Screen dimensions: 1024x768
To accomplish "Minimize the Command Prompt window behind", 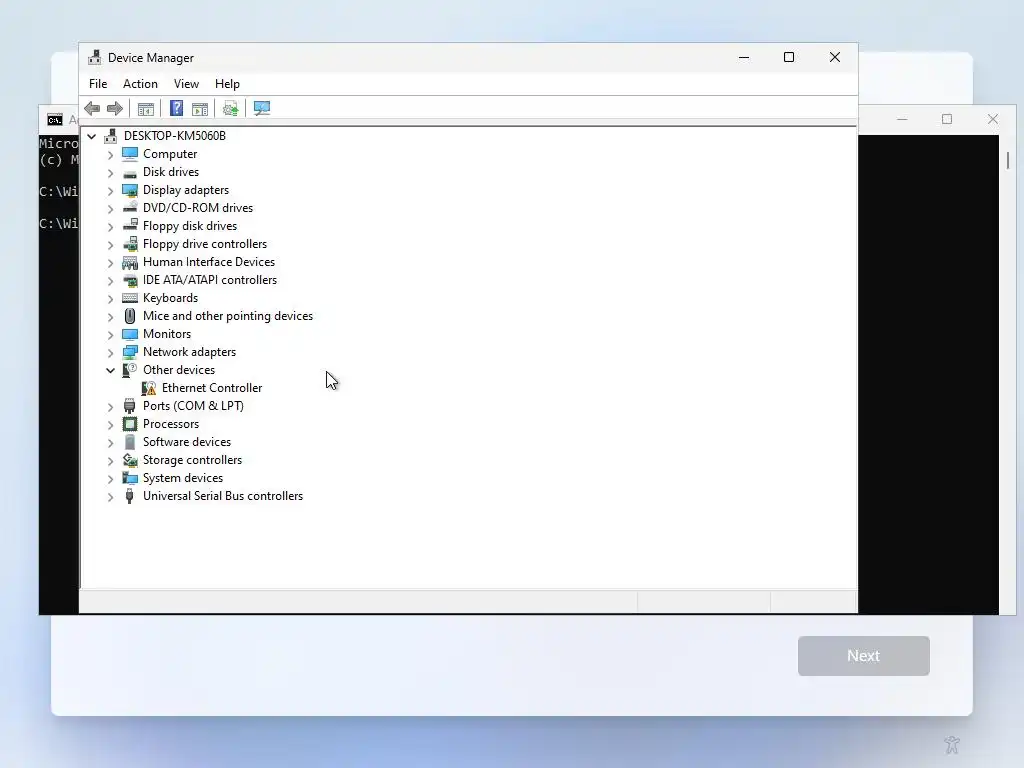I will 902,119.
